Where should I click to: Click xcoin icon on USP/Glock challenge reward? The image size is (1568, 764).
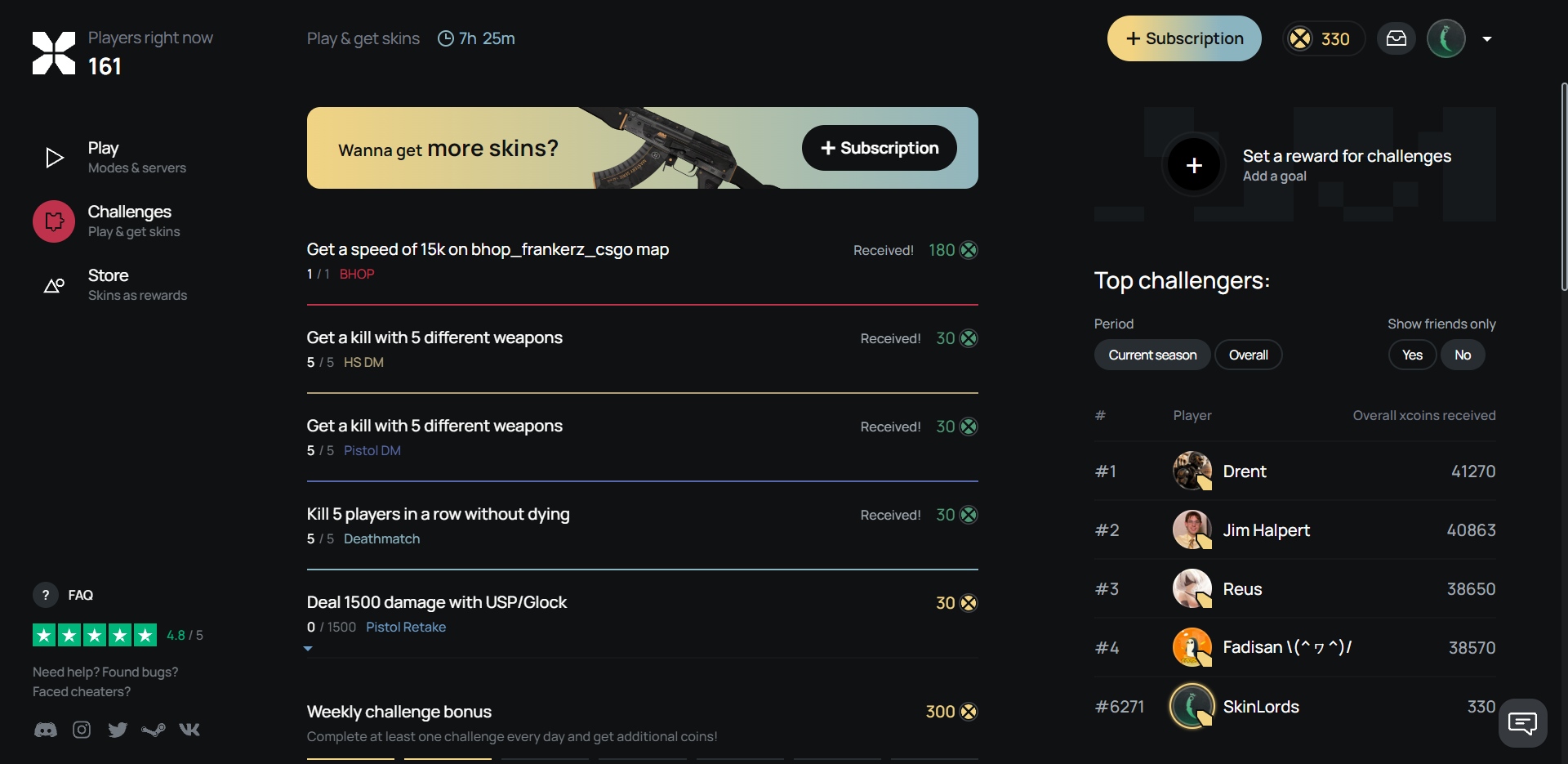tap(969, 603)
